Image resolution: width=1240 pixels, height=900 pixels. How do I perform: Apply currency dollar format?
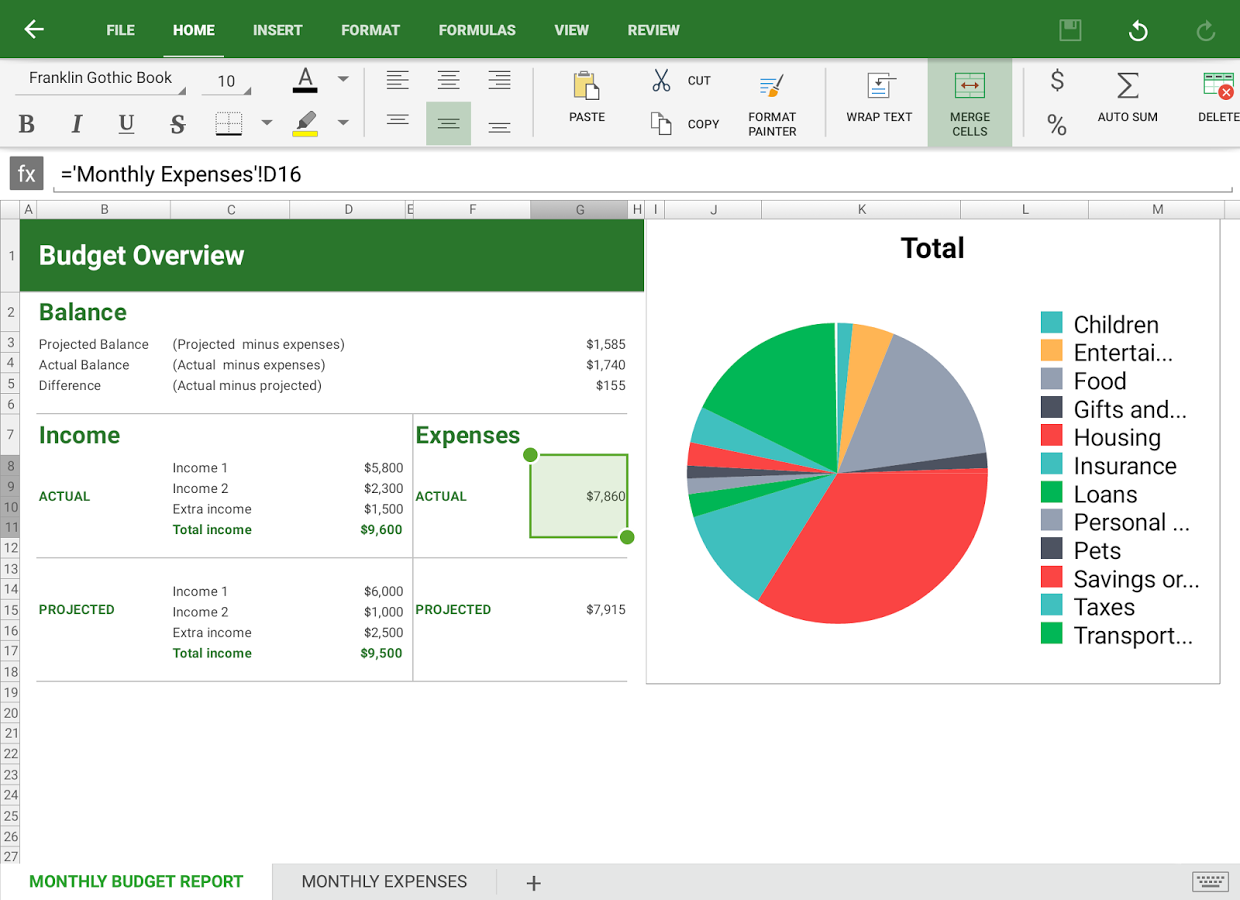[x=1057, y=81]
